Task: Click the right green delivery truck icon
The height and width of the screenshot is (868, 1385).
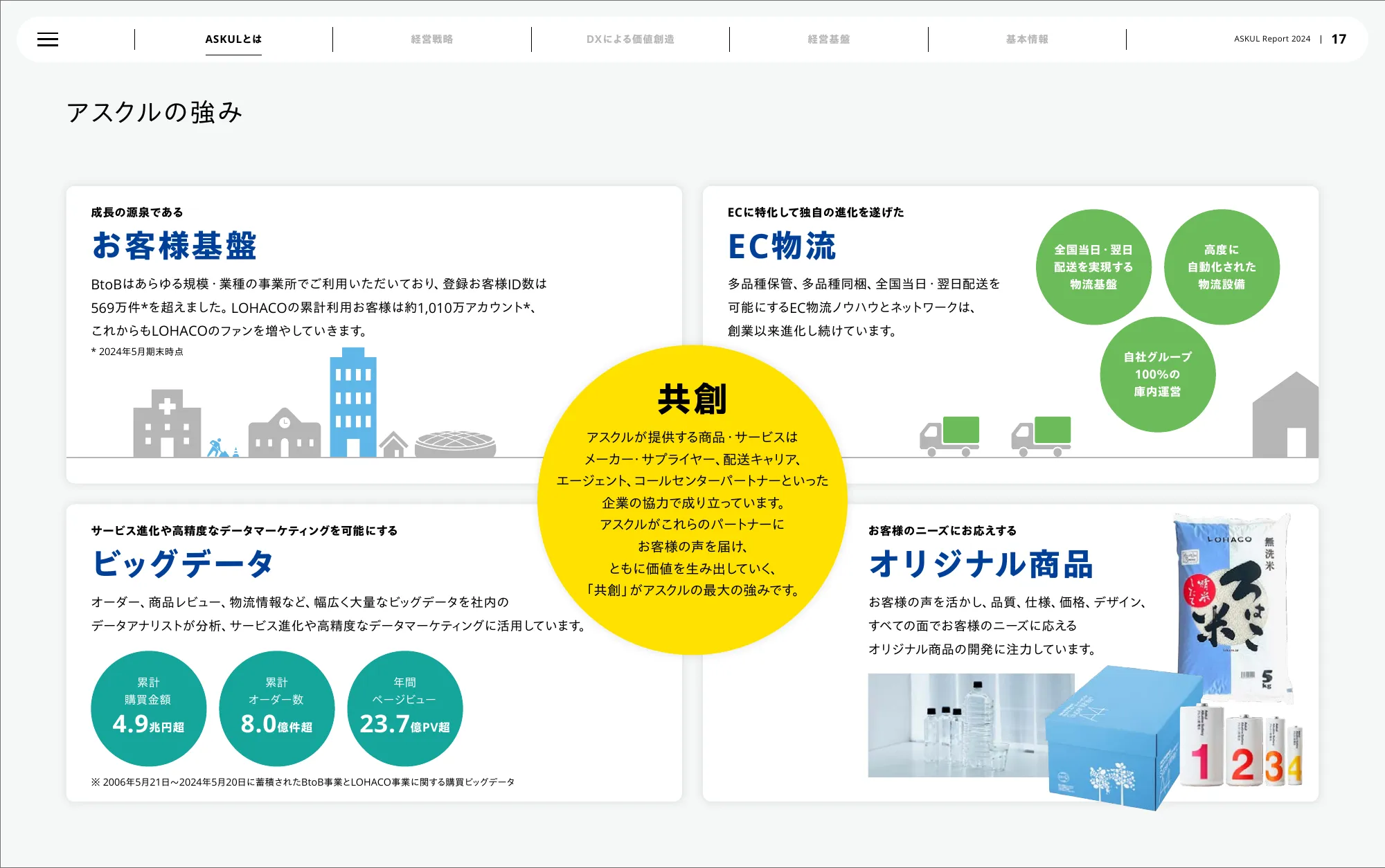Action: point(1041,436)
